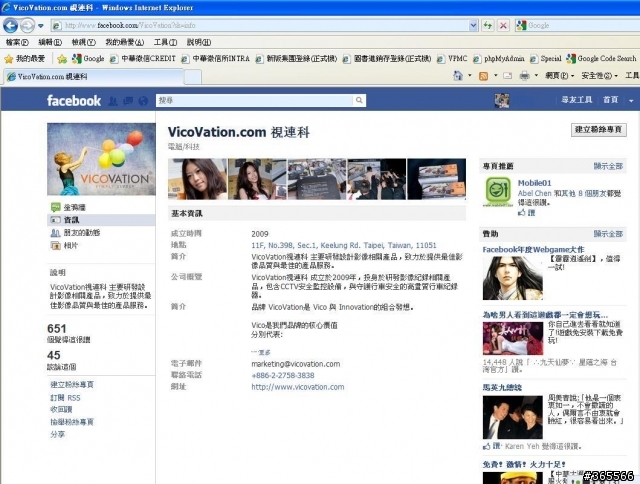Expand the 安全性(S) dropdown
Screen dimensions: 640x484
pos(599,76)
